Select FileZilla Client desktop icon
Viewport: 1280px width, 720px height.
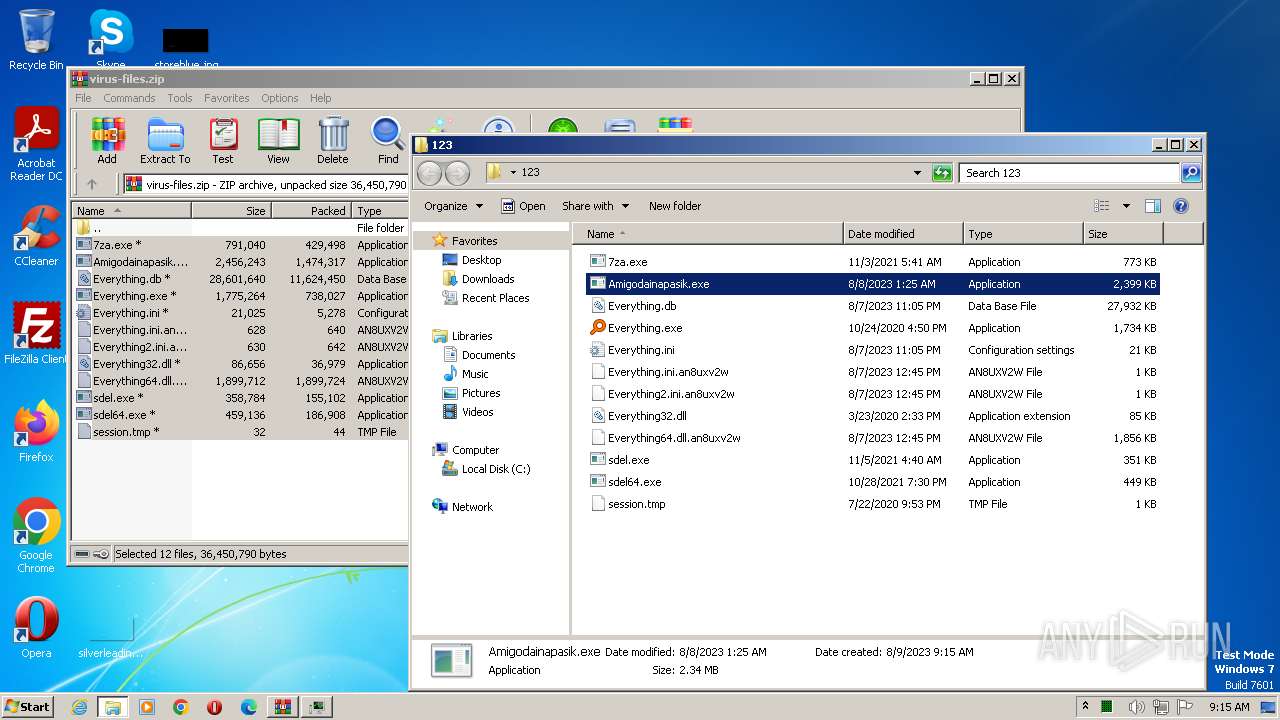pyautogui.click(x=36, y=333)
